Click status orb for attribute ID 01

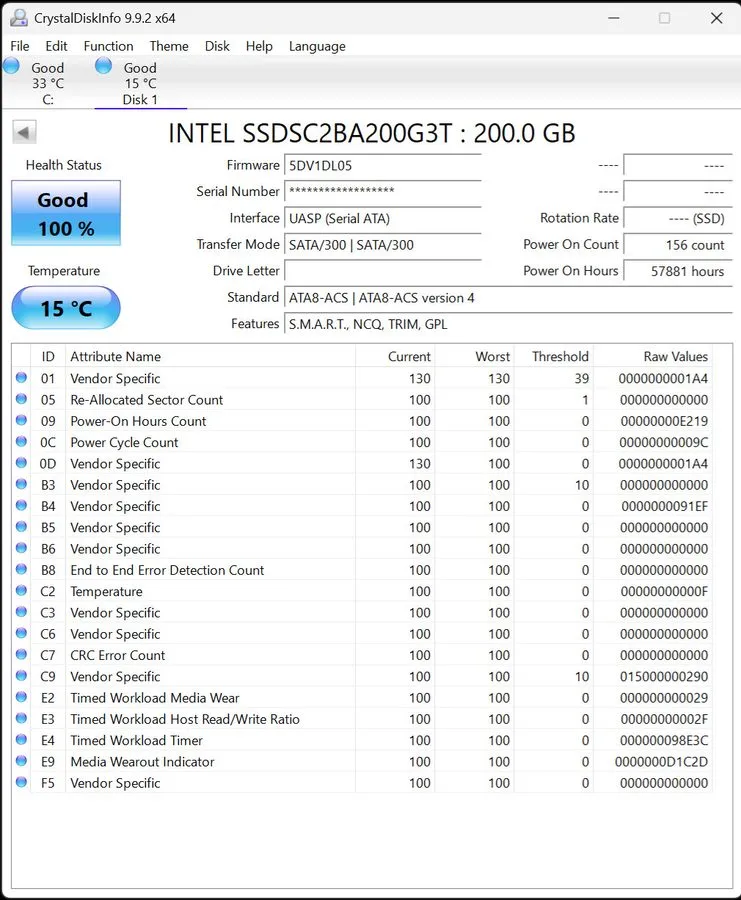click(21, 378)
